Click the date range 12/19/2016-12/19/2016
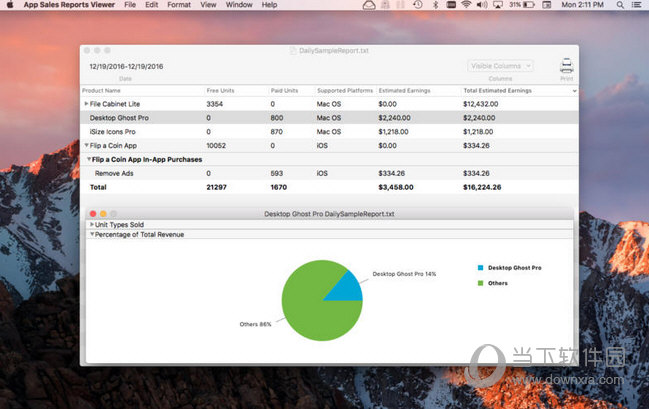The image size is (649, 409). point(126,66)
